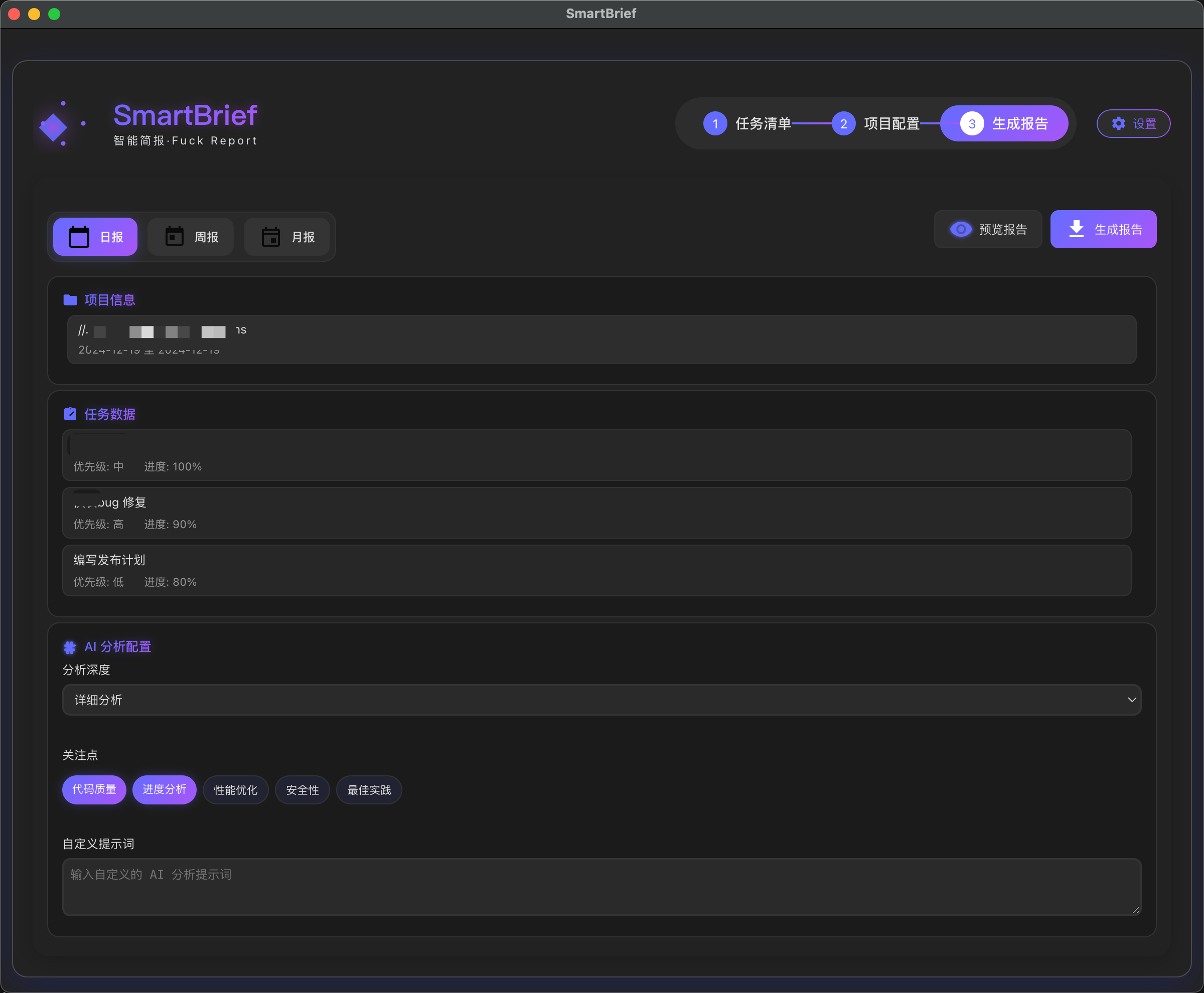Image resolution: width=1204 pixels, height=993 pixels.
Task: Click the clipboard icon beside 任务数据
Action: click(x=70, y=414)
